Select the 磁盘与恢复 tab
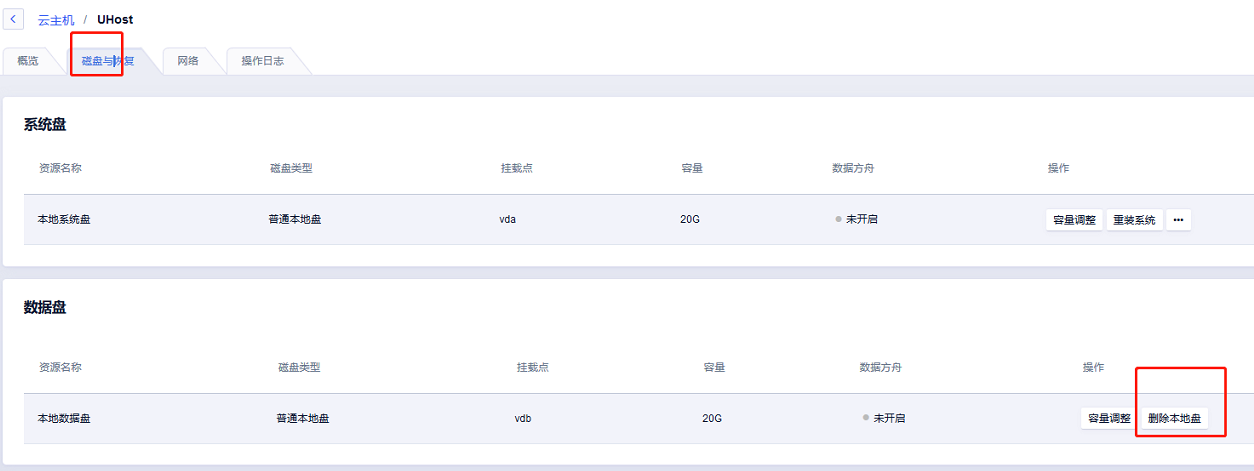Screen dimensions: 1254x471 click(107, 61)
